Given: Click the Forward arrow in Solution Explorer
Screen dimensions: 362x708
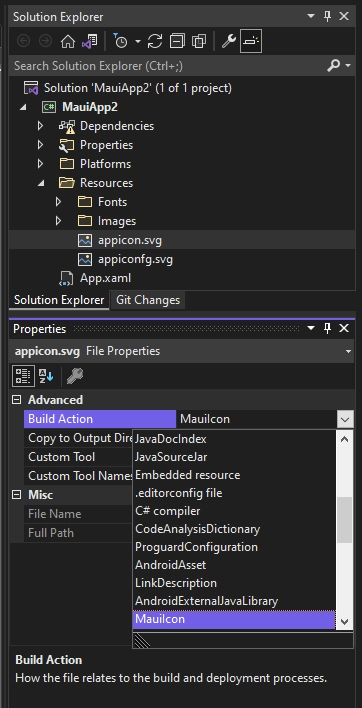Looking at the screenshot, I should (45, 42).
